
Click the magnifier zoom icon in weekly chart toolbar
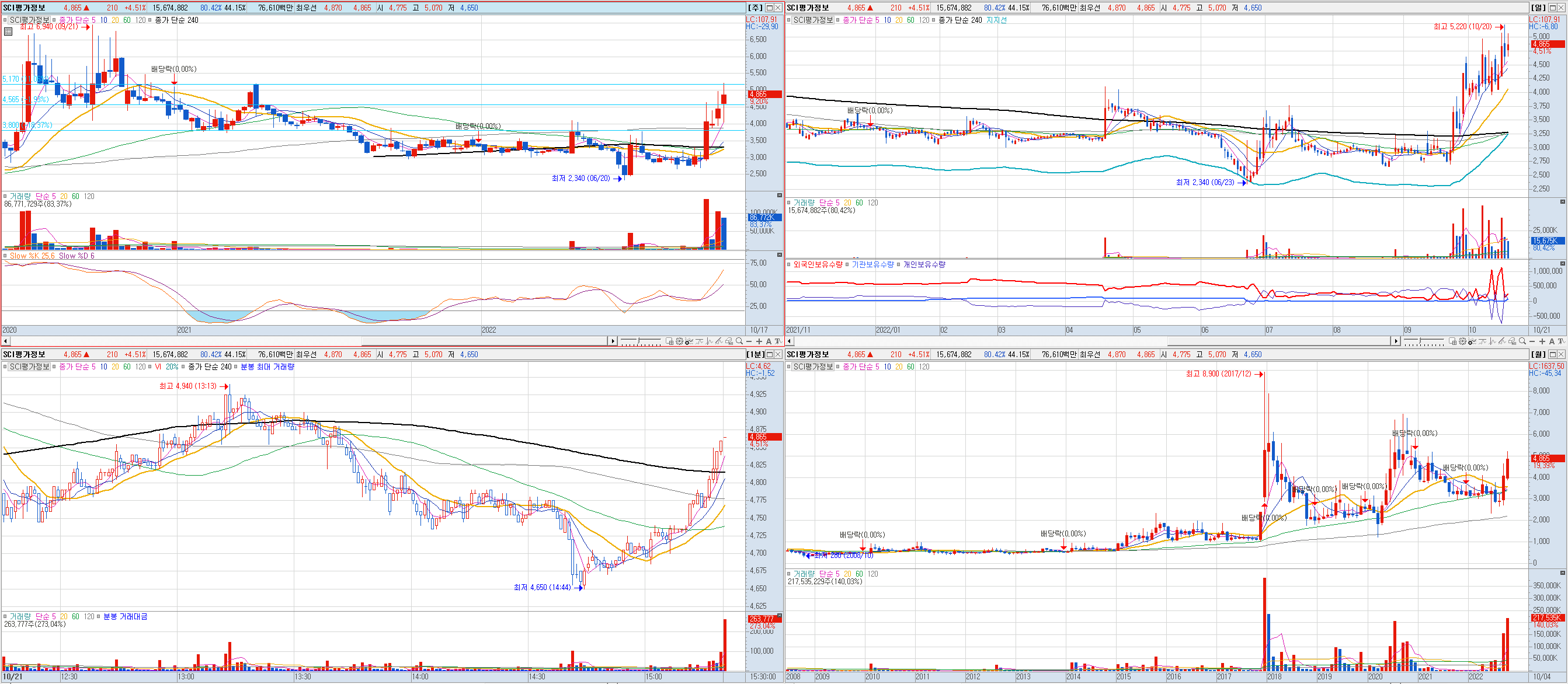pyautogui.click(x=739, y=341)
